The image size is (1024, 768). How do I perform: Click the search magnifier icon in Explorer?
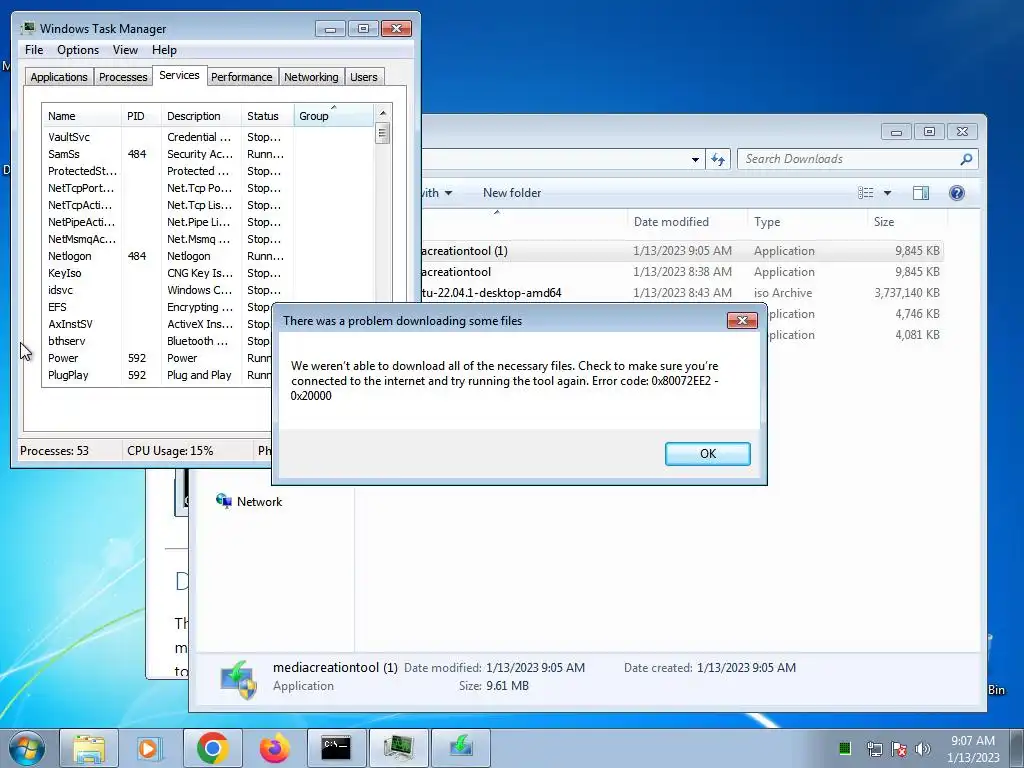coord(966,159)
